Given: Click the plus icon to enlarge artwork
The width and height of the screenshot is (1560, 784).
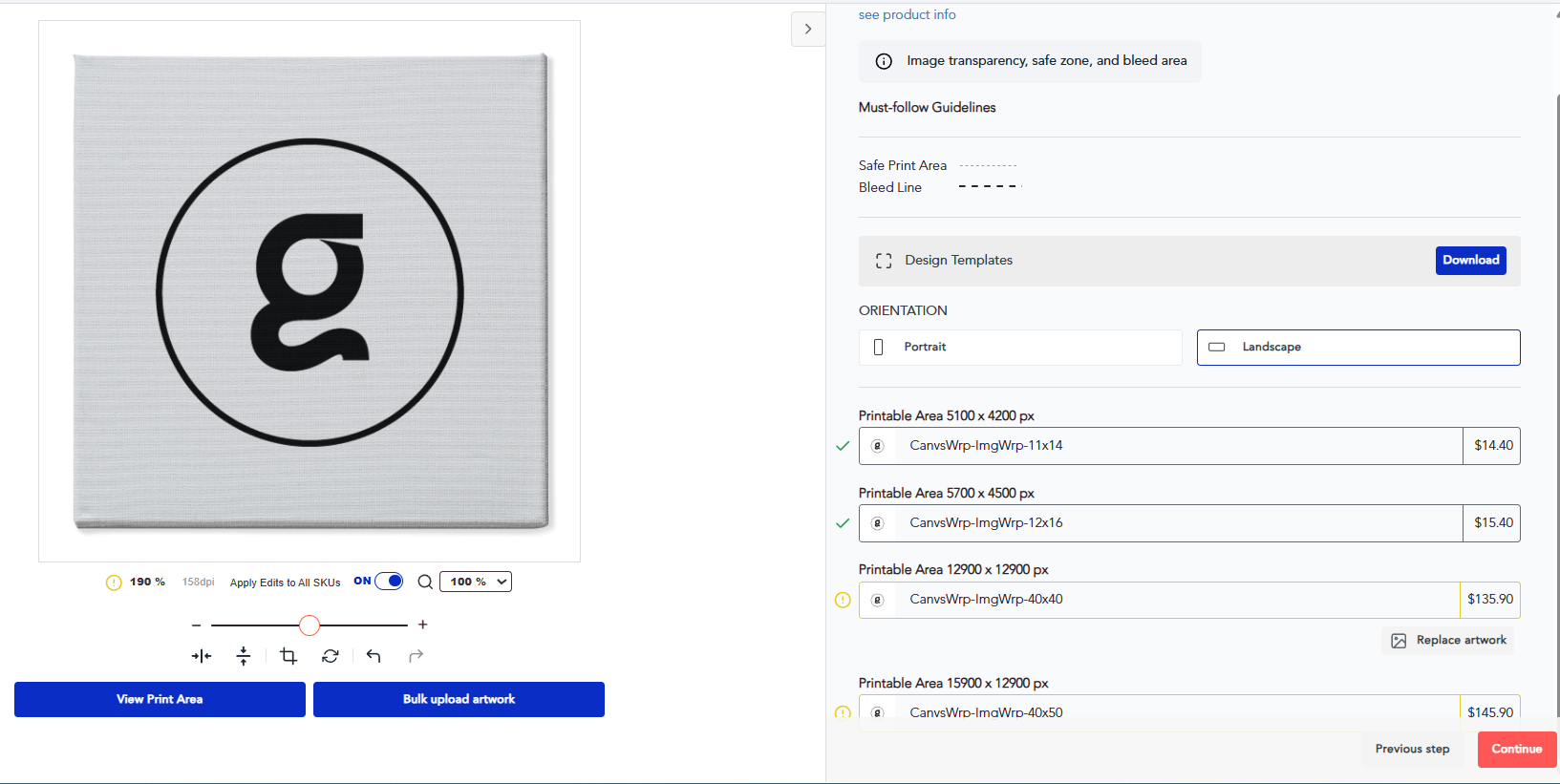Looking at the screenshot, I should 423,625.
